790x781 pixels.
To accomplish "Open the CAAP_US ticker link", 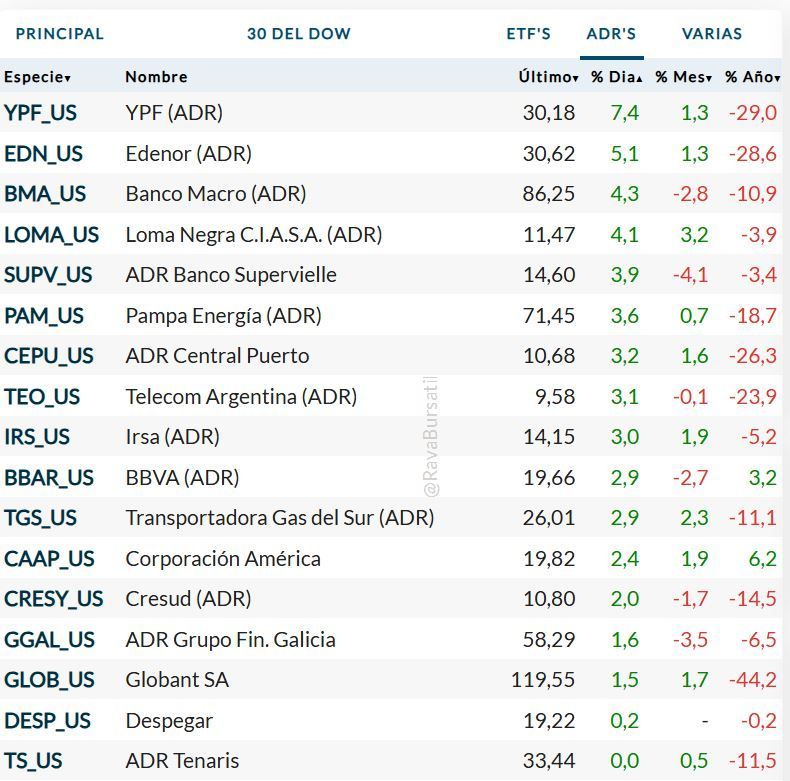I will [49, 559].
